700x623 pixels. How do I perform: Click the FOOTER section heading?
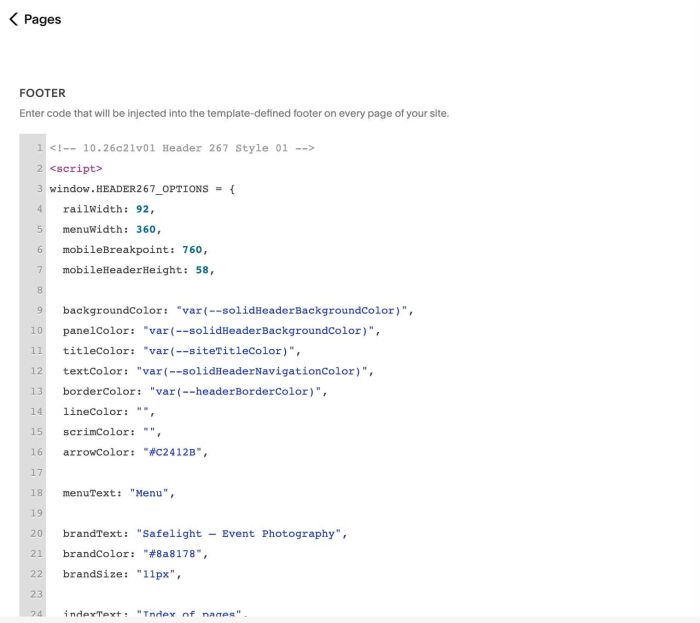(42, 93)
